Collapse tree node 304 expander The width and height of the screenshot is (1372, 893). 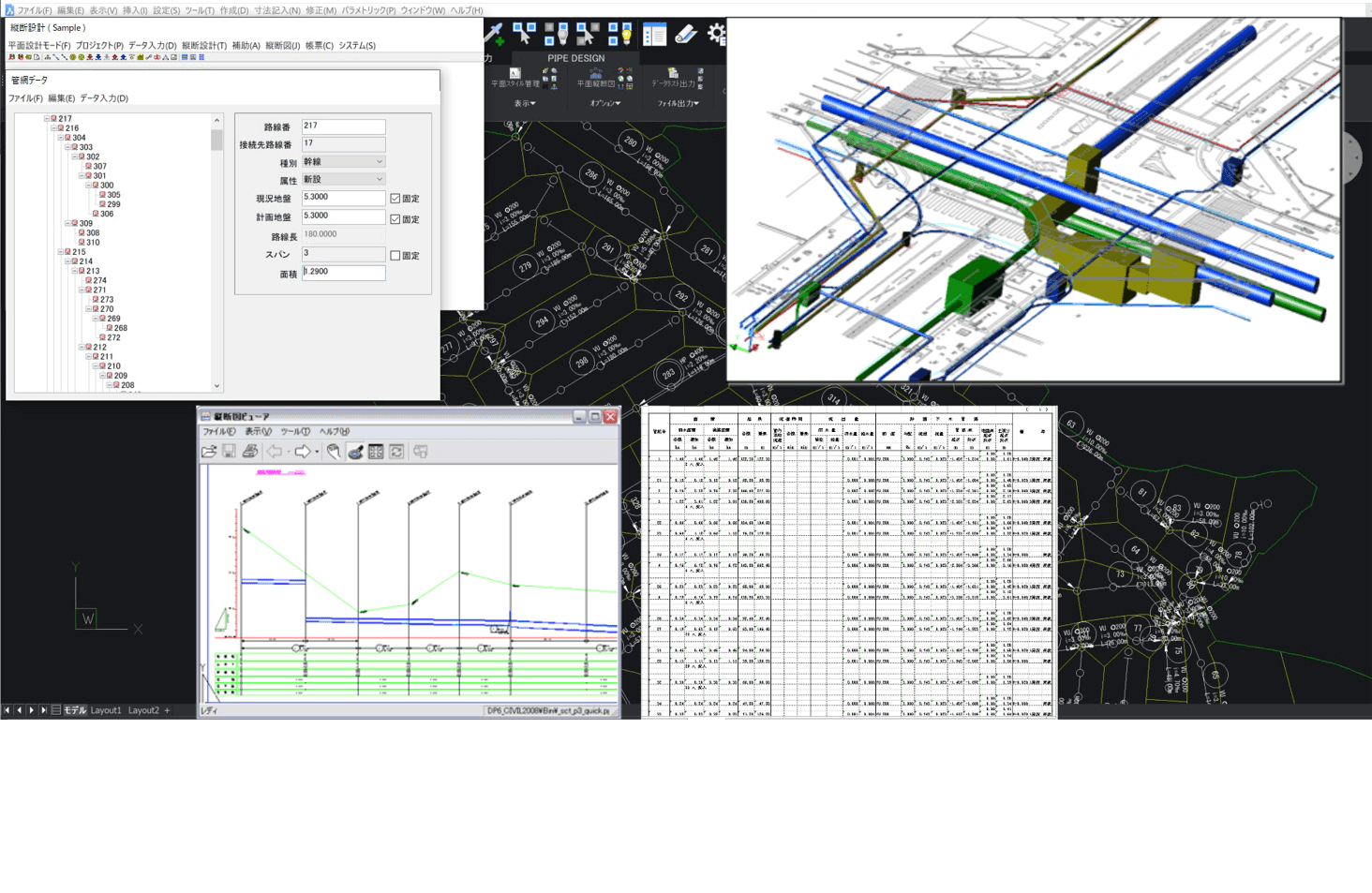tap(61, 138)
